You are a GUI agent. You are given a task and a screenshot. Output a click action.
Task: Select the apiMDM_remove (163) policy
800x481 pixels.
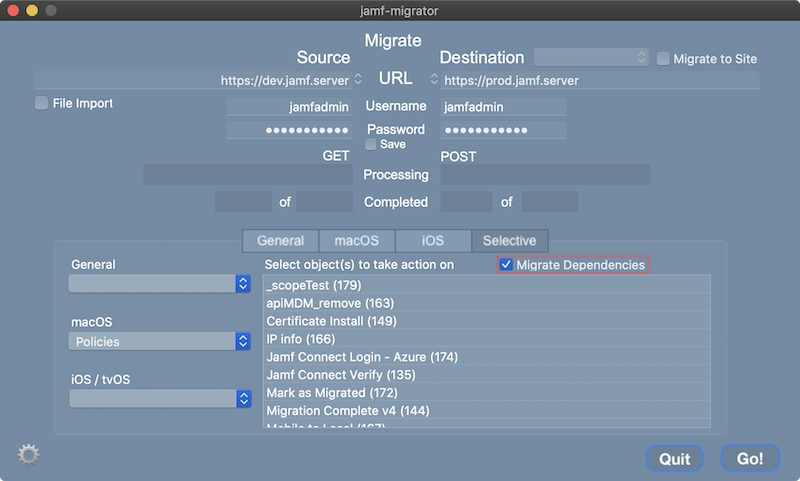click(x=487, y=303)
